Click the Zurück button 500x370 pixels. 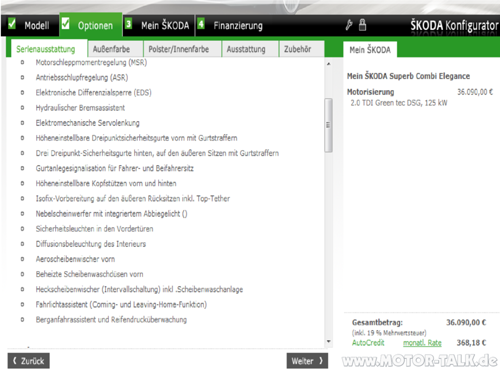tap(29, 361)
